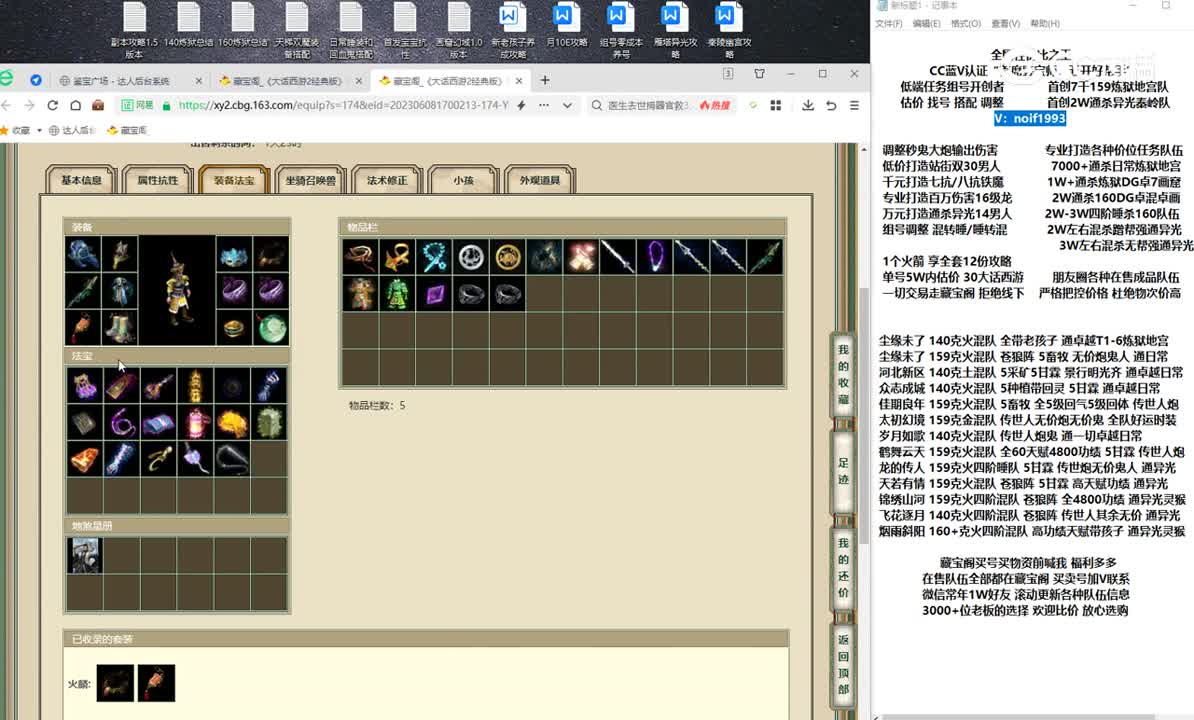Select the 装备法宝 tab

point(235,180)
